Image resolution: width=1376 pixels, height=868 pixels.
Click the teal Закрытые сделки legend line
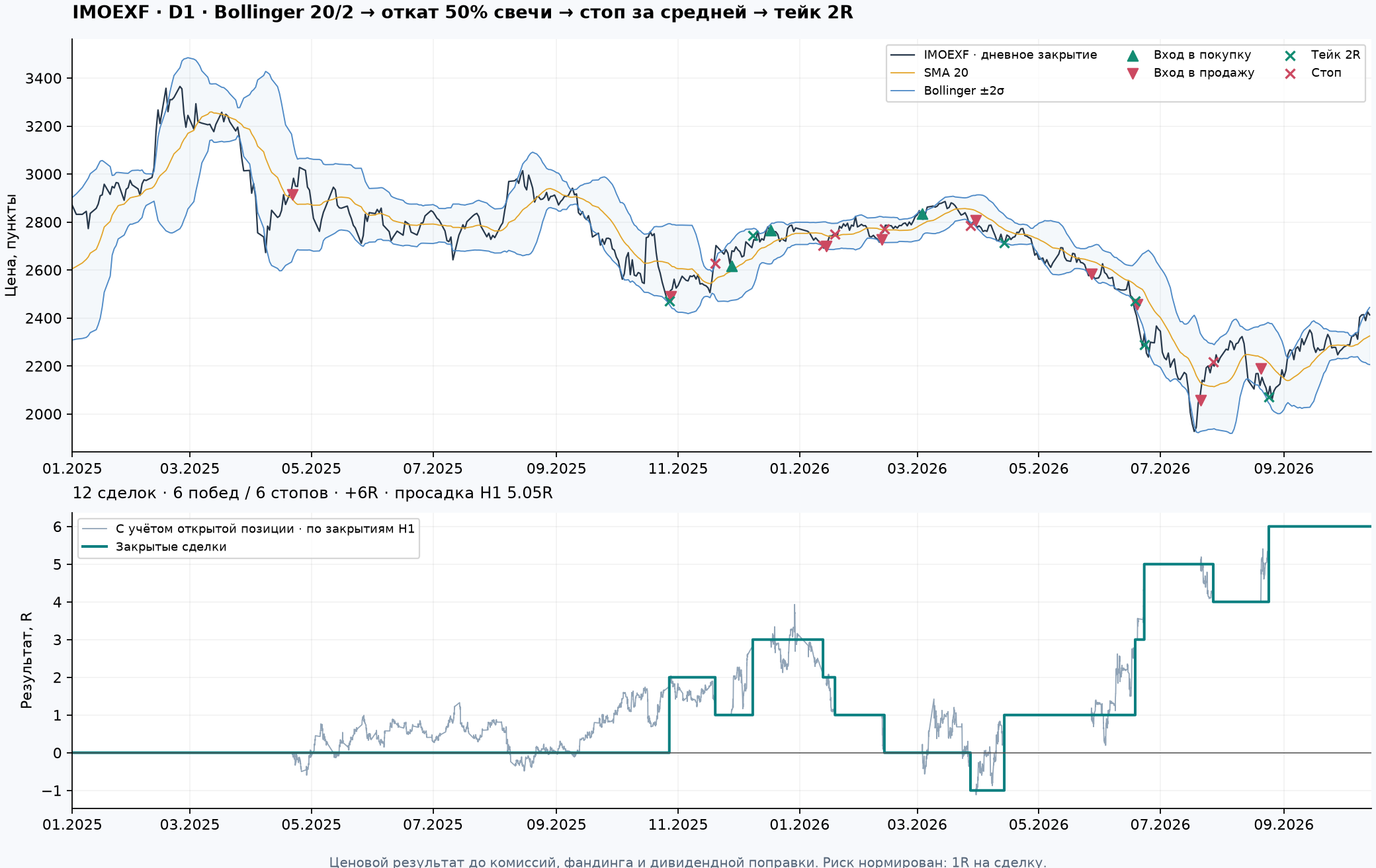95,546
